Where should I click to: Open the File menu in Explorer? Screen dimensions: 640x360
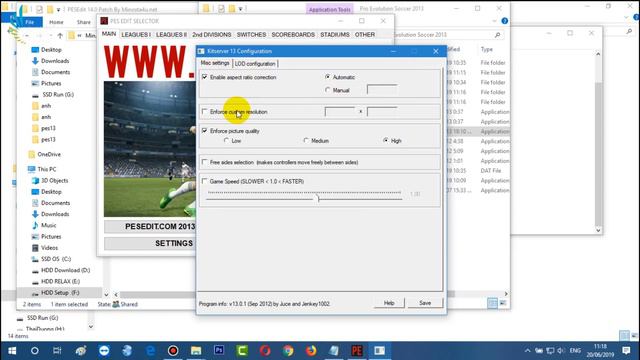click(x=29, y=22)
